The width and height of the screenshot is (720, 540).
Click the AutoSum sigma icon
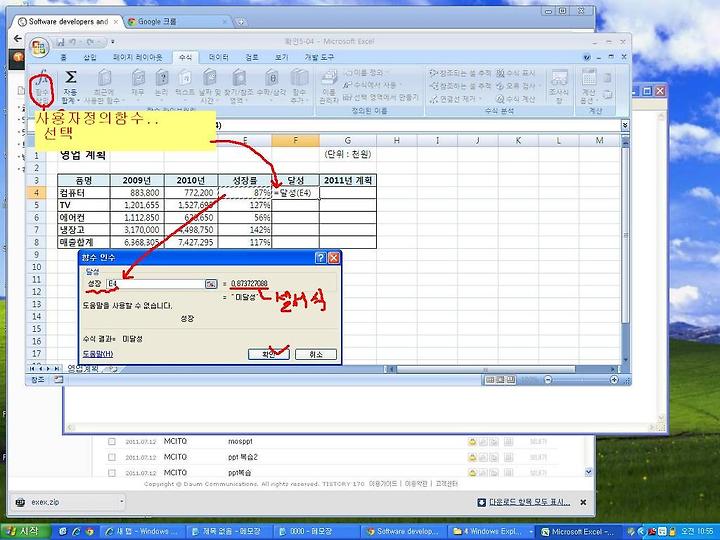(x=70, y=77)
